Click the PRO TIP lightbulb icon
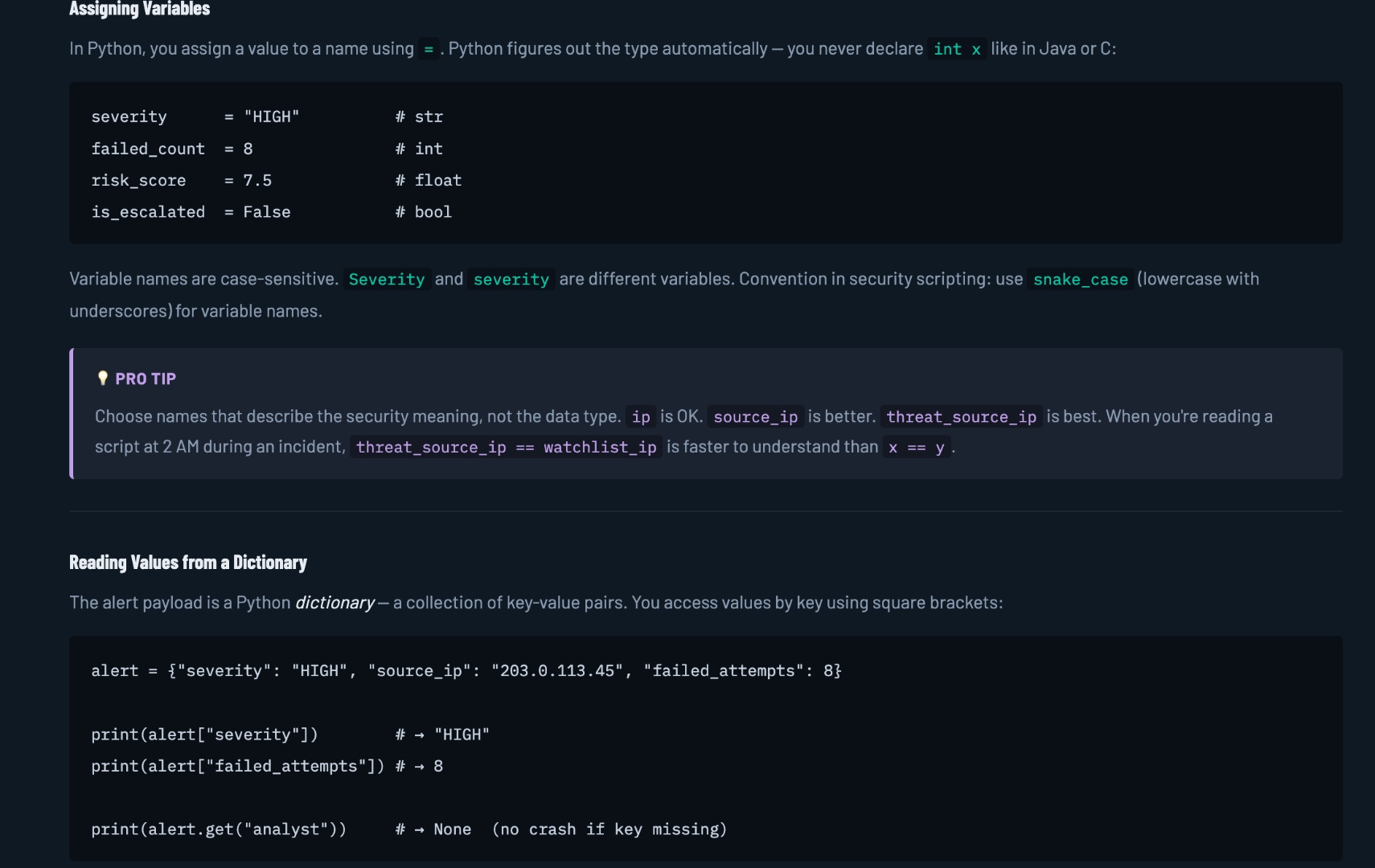 point(102,379)
